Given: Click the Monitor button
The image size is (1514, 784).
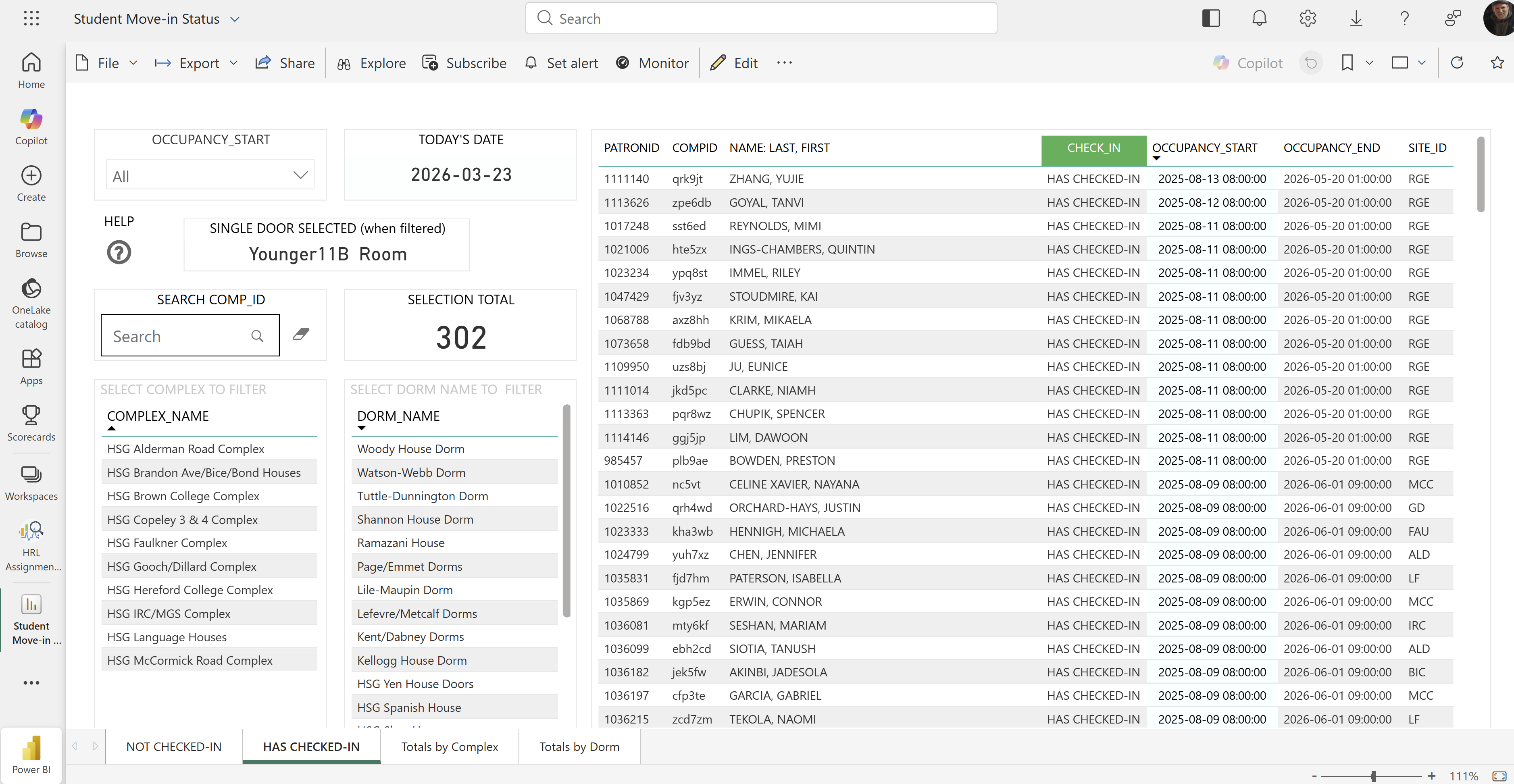Looking at the screenshot, I should tap(652, 63).
